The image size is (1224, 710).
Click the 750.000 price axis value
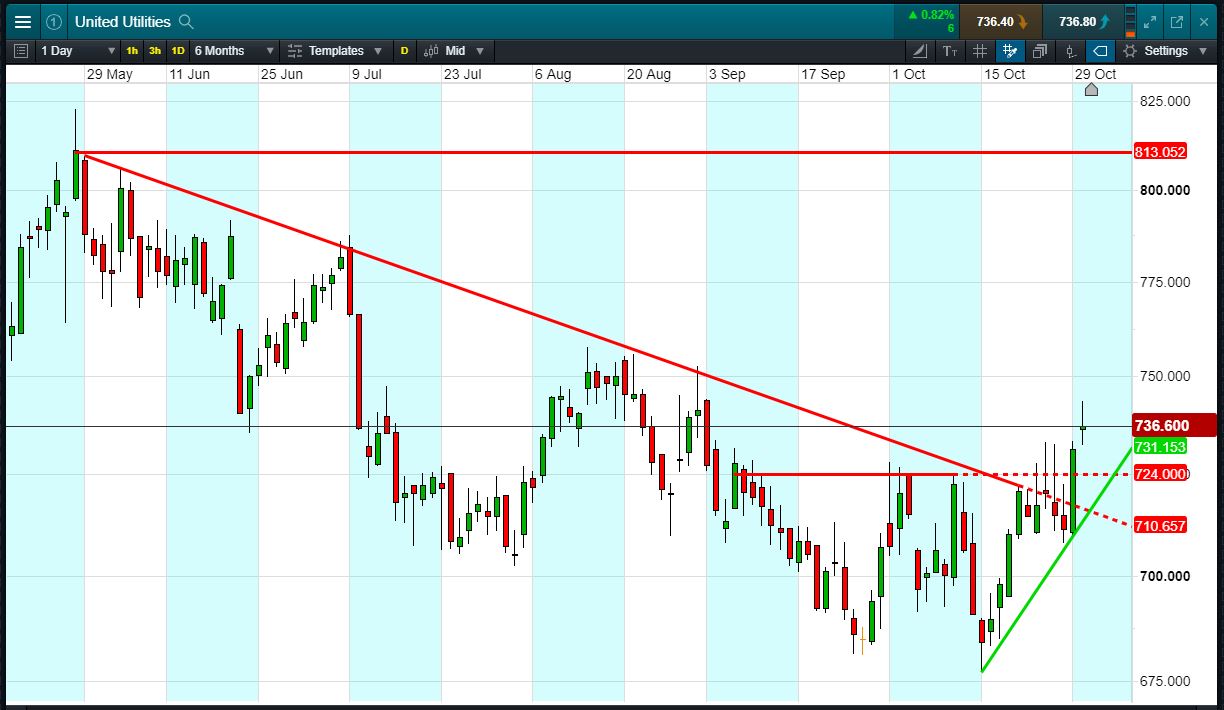tap(1165, 376)
